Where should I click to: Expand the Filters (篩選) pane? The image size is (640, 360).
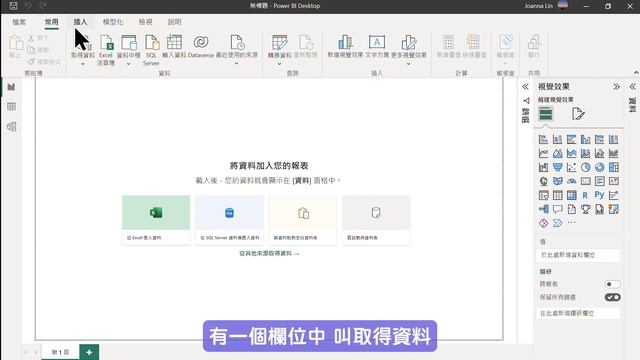pyautogui.click(x=525, y=87)
